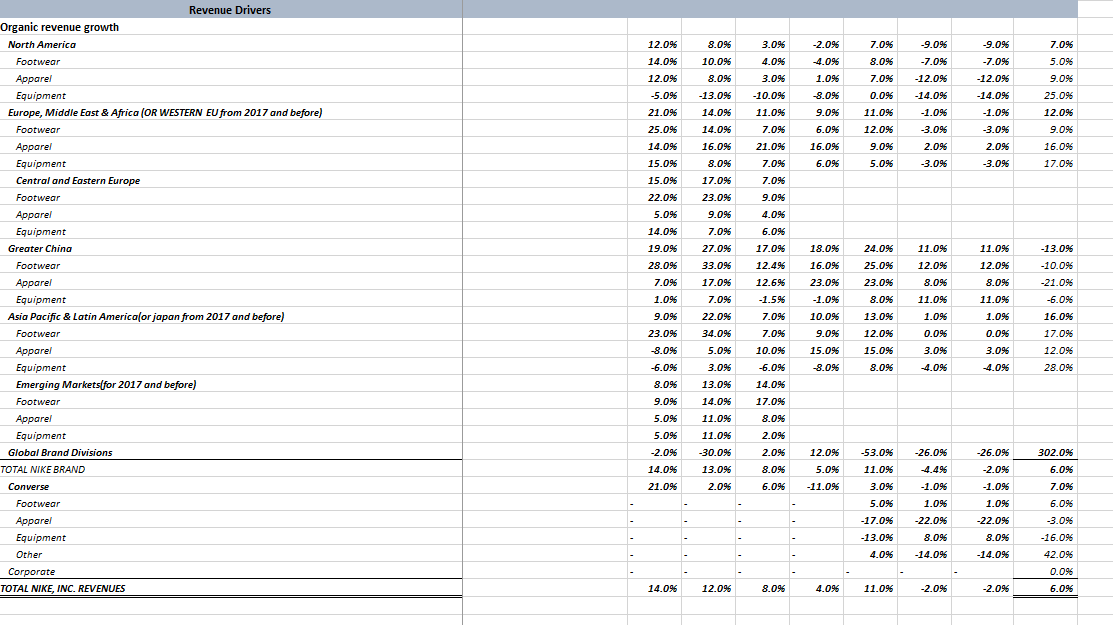The height and width of the screenshot is (625, 1113).
Task: Select the Emerging Markets row label
Action: [x=106, y=385]
